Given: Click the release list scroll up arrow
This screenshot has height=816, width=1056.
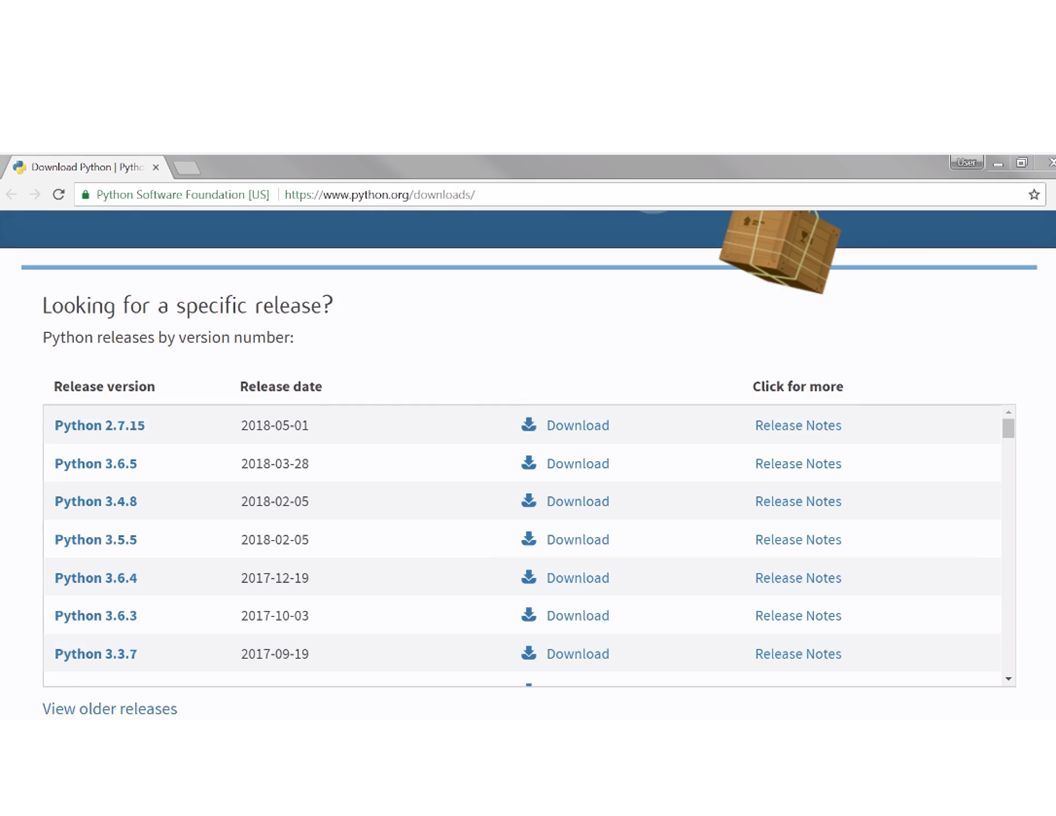Looking at the screenshot, I should 1008,412.
